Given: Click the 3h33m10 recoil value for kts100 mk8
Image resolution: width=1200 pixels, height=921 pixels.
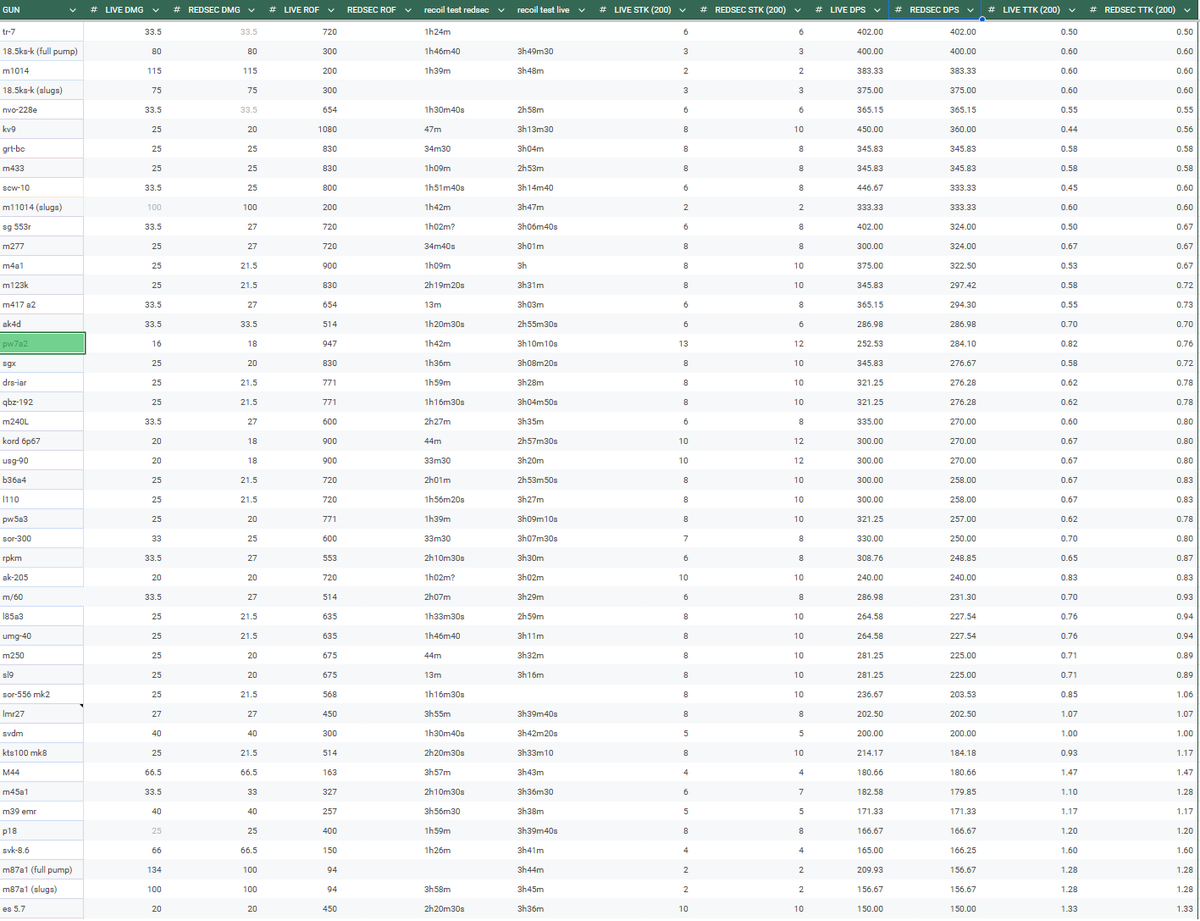Looking at the screenshot, I should click(x=535, y=752).
